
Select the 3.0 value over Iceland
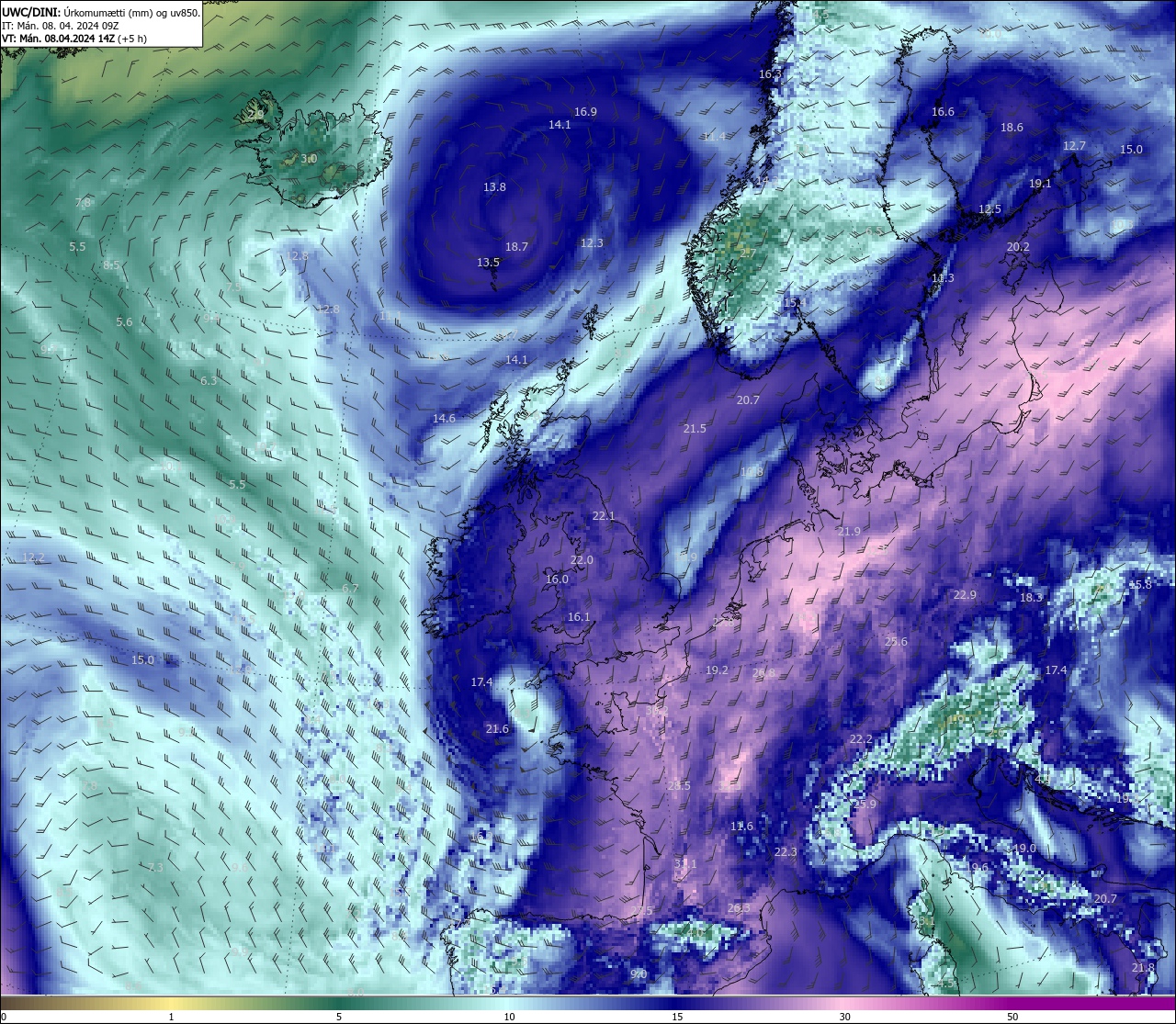click(309, 159)
